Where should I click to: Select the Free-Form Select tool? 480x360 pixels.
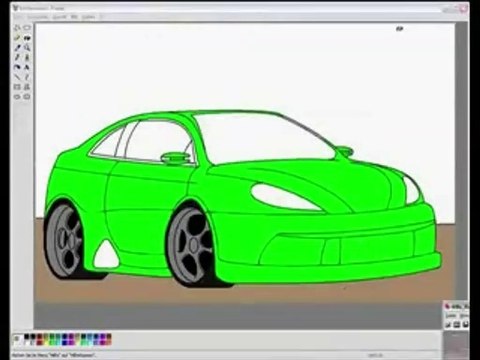coord(17,28)
